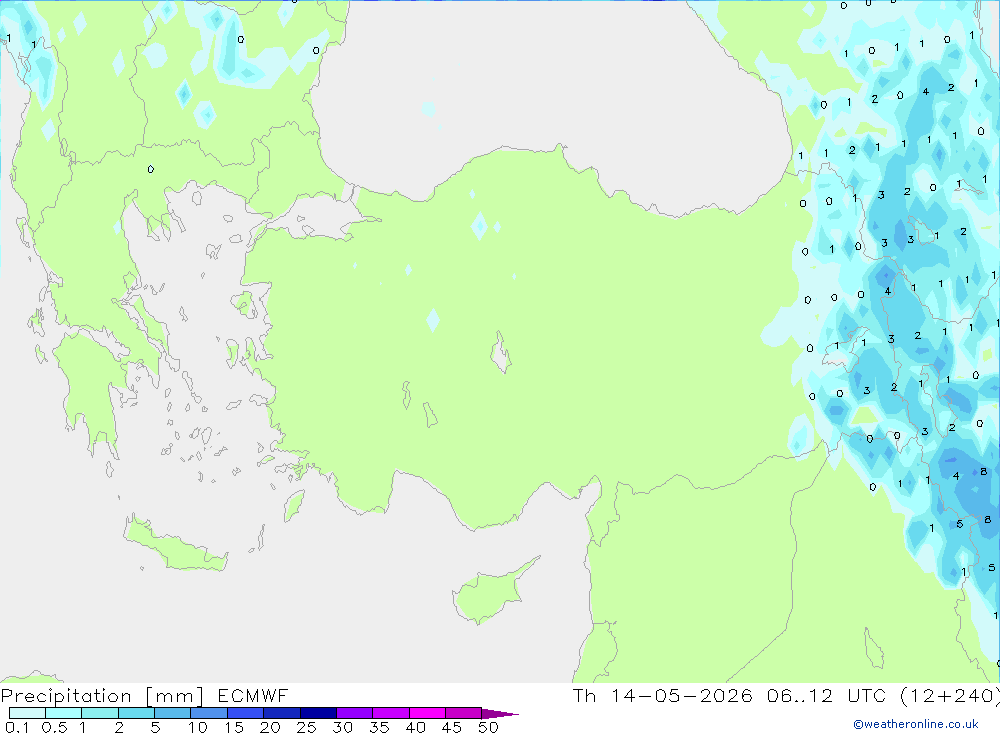1000x733 pixels.
Task: Click the arrow tip above 50 on legend
Action: (500, 714)
